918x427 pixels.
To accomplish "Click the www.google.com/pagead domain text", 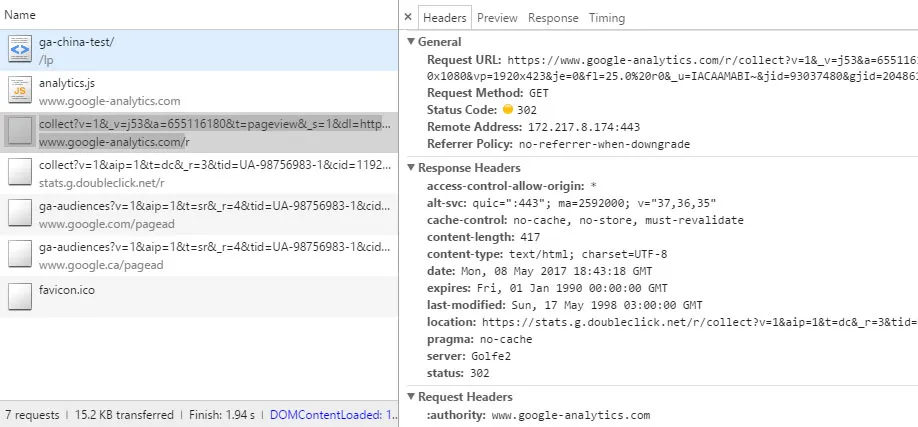I will (x=107, y=224).
